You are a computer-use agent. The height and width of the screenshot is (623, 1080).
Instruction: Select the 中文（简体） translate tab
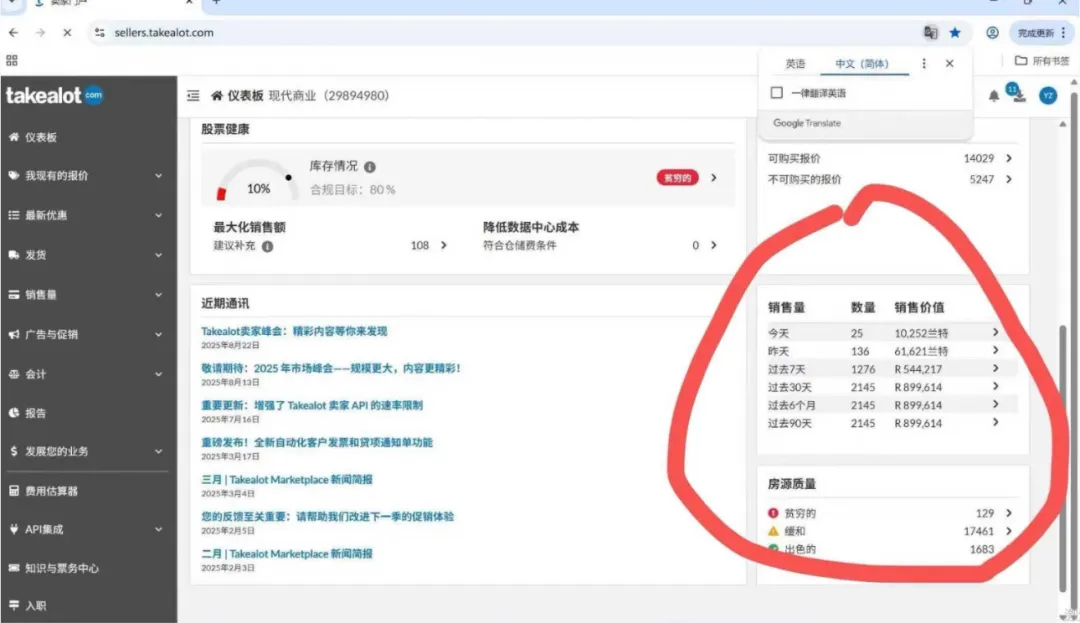coord(862,63)
